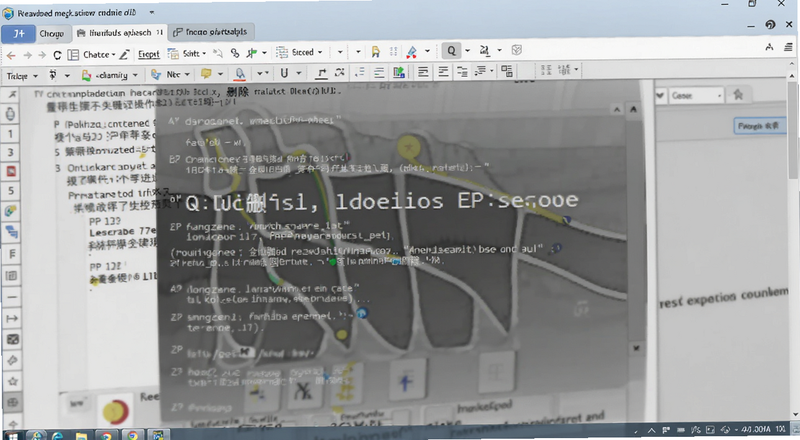Click the pen icon with the red marker
800x440 pixels.
(x=412, y=51)
